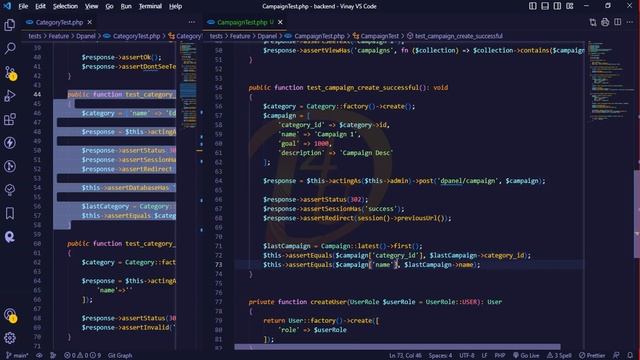Click line number 44 in left editor
The width and height of the screenshot is (640, 360).
pyautogui.click(x=37, y=94)
